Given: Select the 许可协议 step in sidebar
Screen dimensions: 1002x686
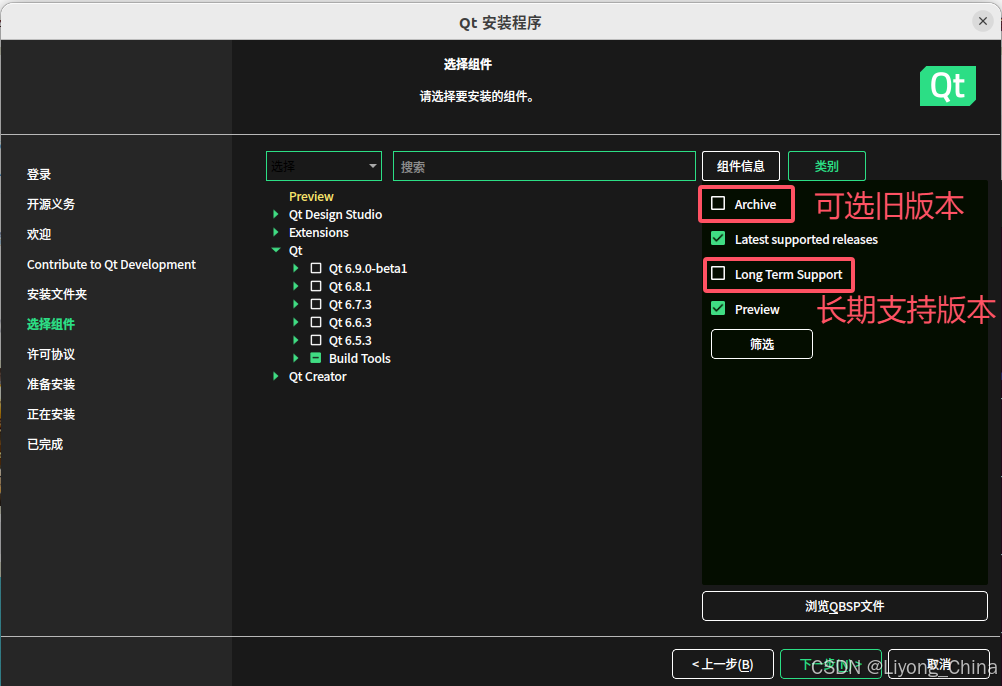Looking at the screenshot, I should pyautogui.click(x=51, y=354).
